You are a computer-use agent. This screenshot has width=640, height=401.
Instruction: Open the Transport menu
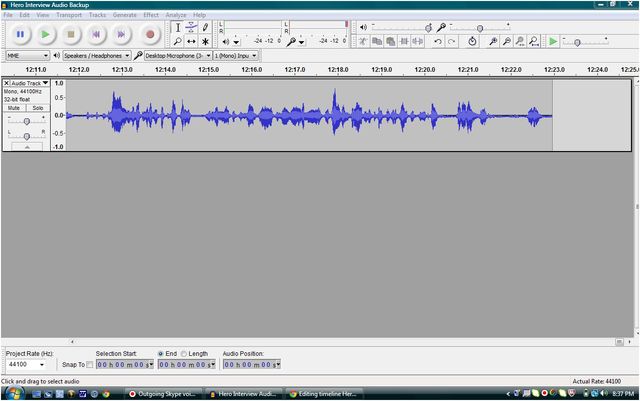[69, 15]
